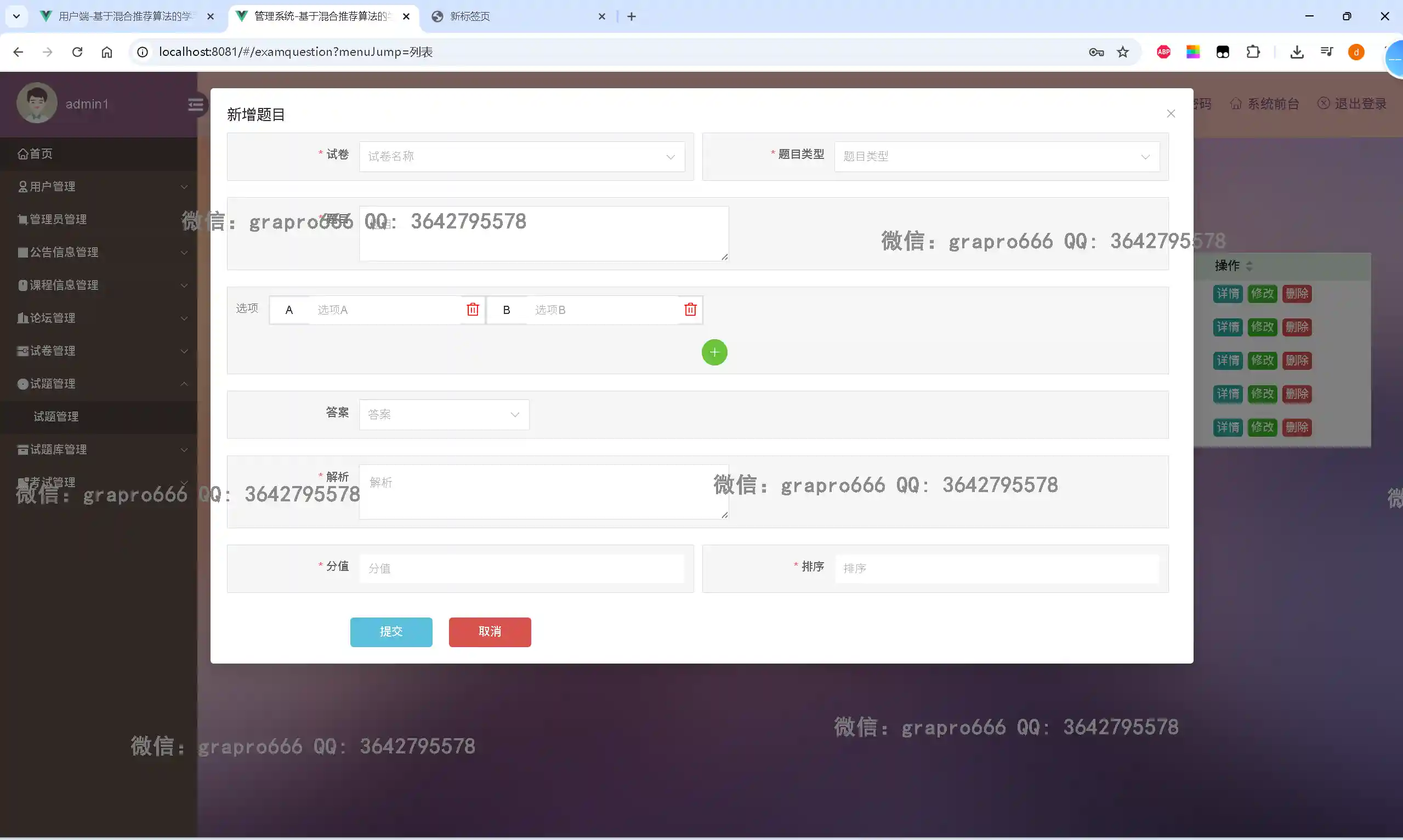This screenshot has height=840, width=1403.
Task: Click green plus to add option
Action: tap(714, 353)
